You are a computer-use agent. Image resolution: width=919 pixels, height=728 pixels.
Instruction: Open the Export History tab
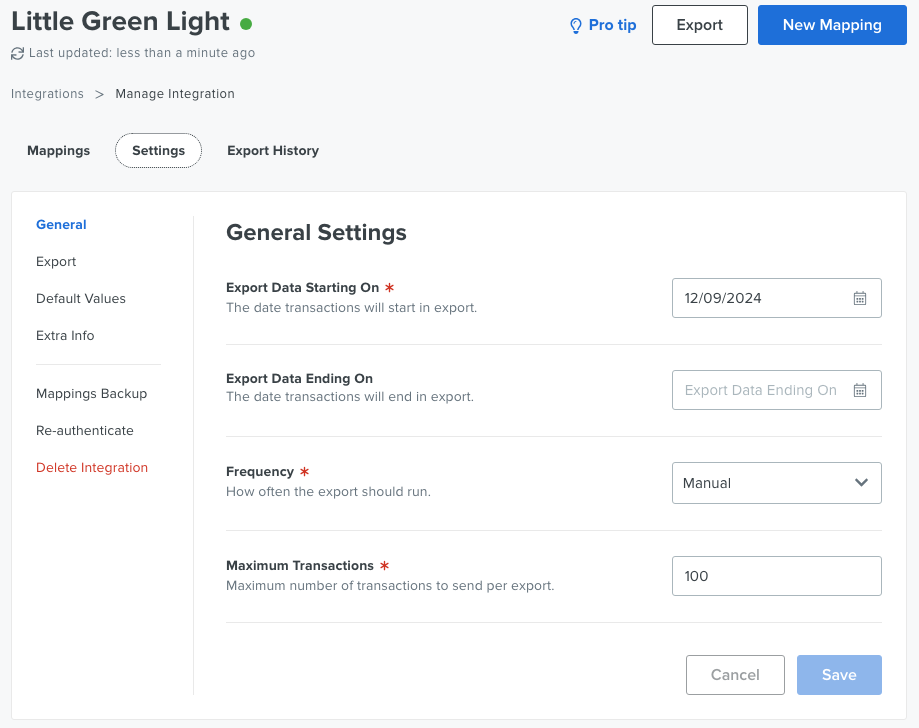pyautogui.click(x=273, y=151)
